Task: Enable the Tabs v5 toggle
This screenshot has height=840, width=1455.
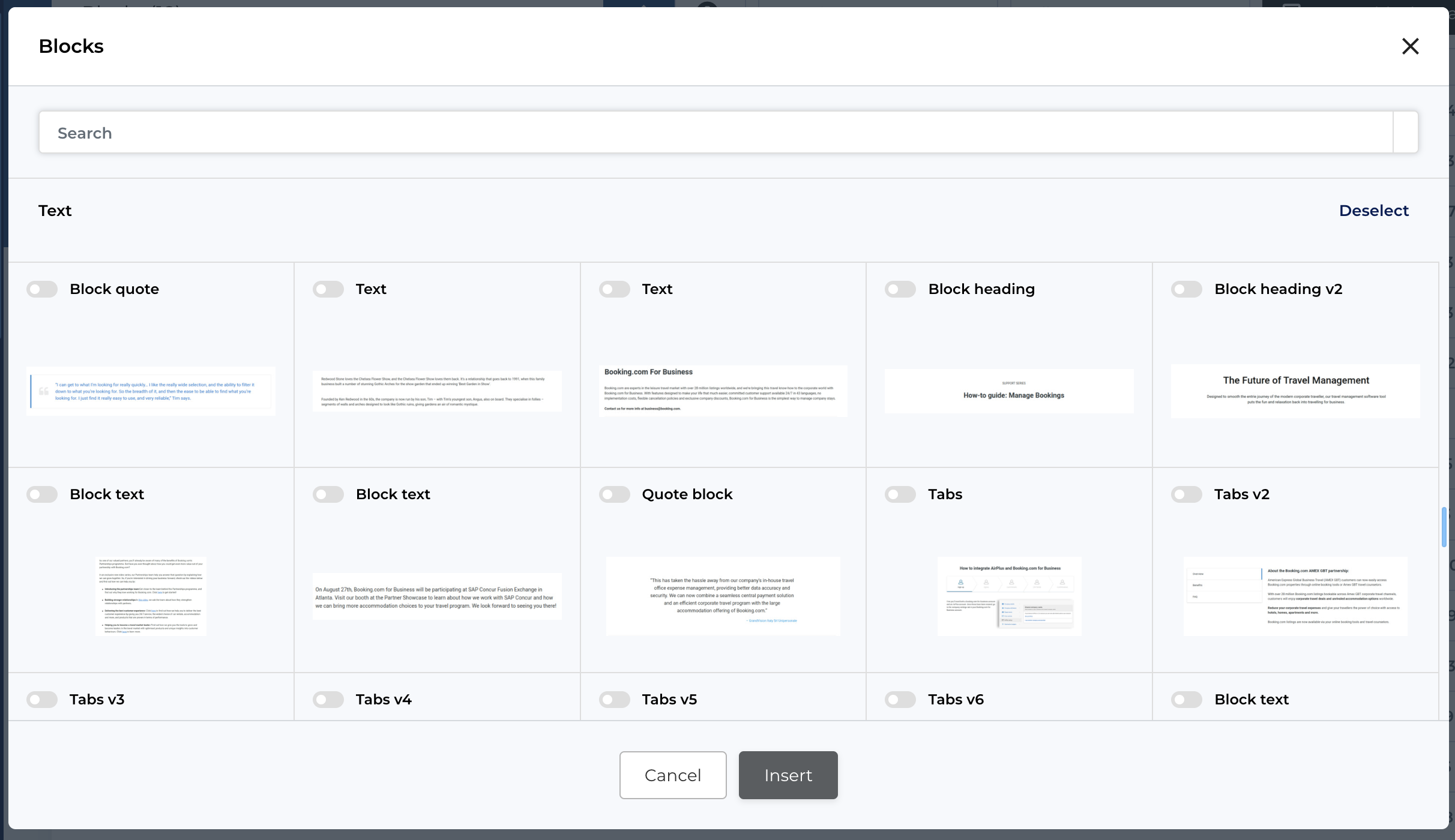Action: coord(614,700)
